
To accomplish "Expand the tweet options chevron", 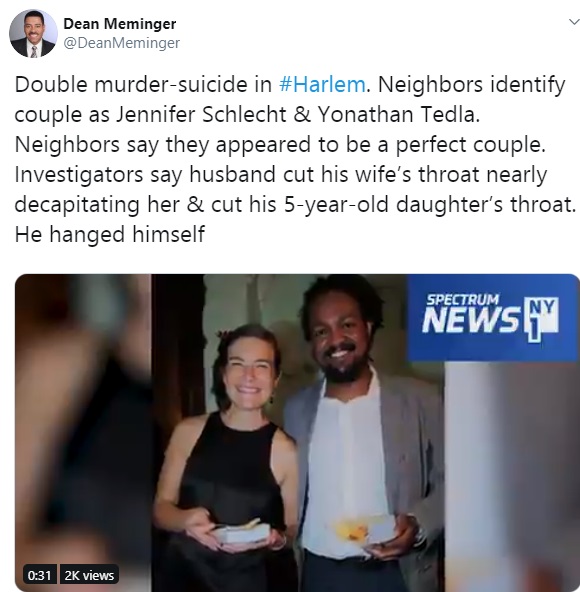I will (x=574, y=22).
